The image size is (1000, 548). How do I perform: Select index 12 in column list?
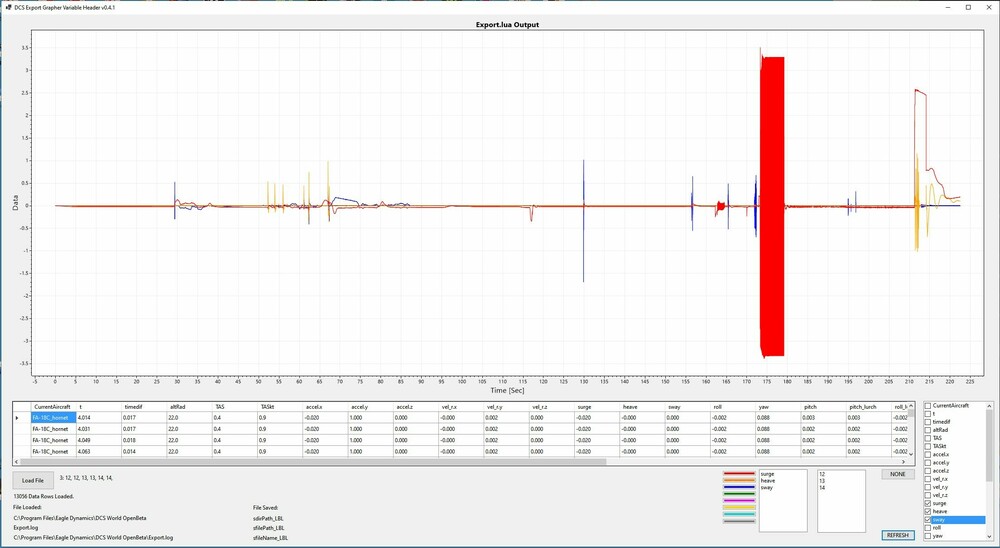[822, 474]
